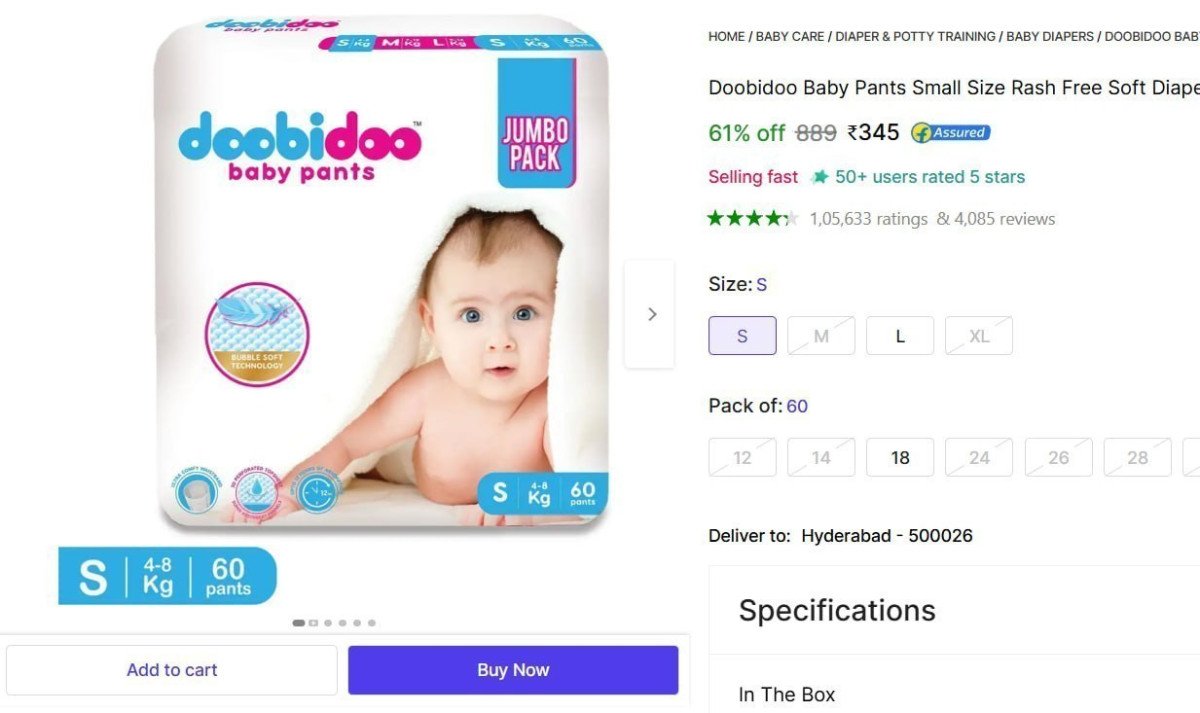This screenshot has height=713, width=1200.
Task: Click the green star beside 50+ users rated
Action: [x=820, y=177]
